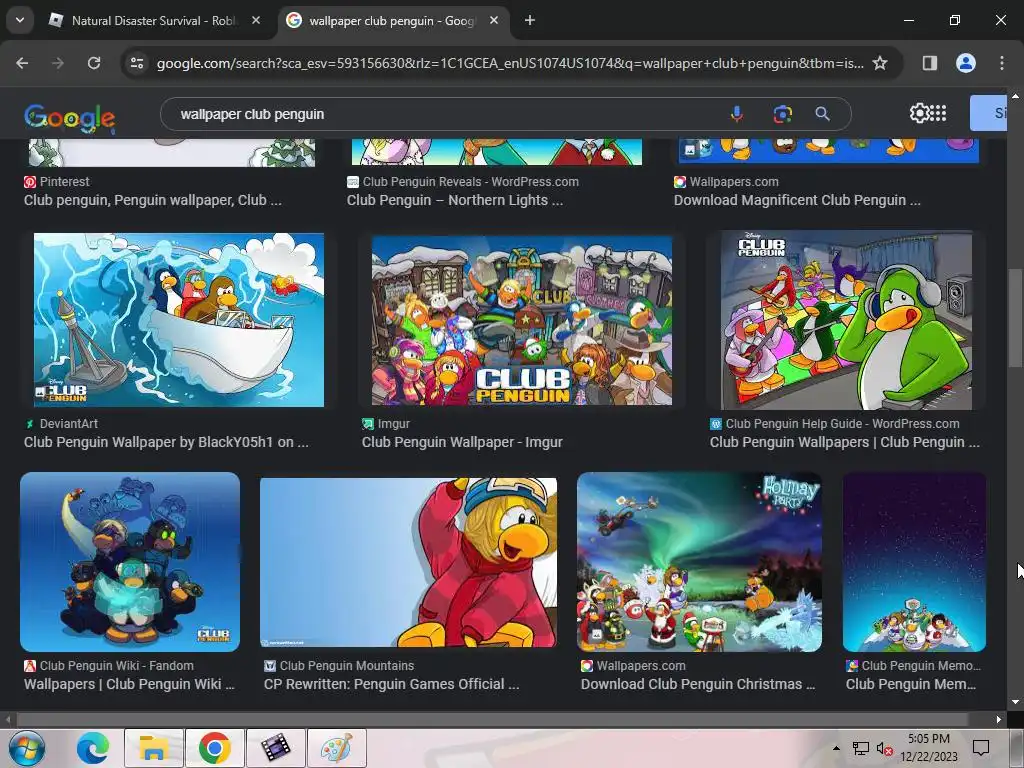Open CP Rewritten: Penguin Games Official link

coord(391,684)
